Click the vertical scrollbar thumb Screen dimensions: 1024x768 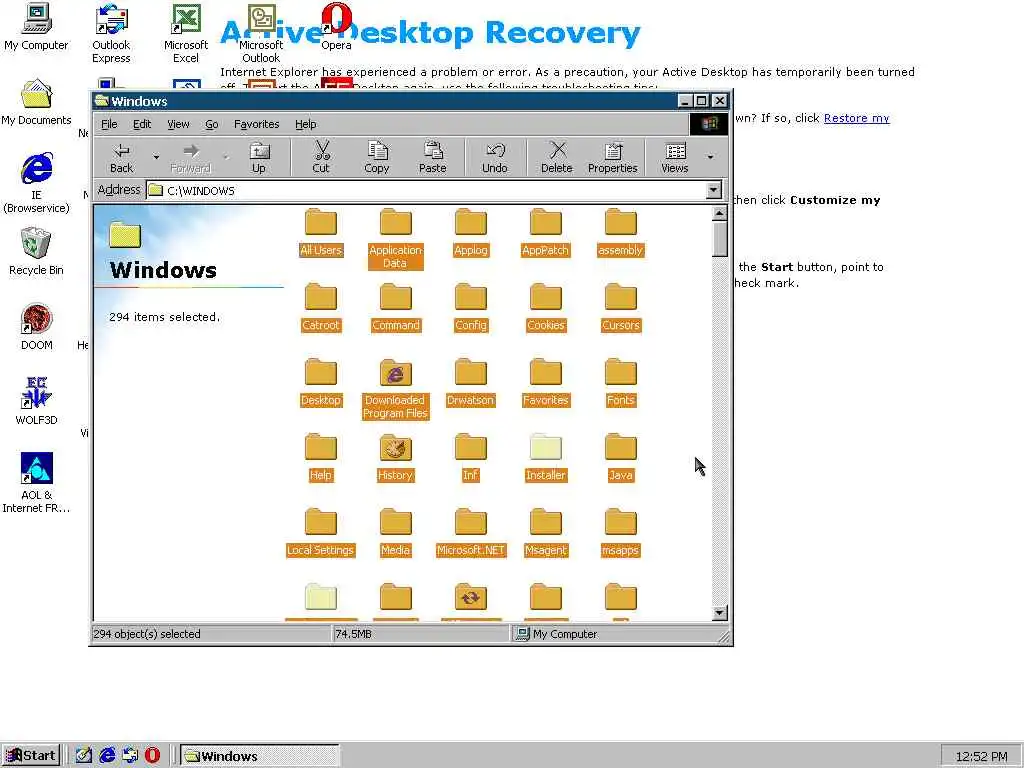719,238
